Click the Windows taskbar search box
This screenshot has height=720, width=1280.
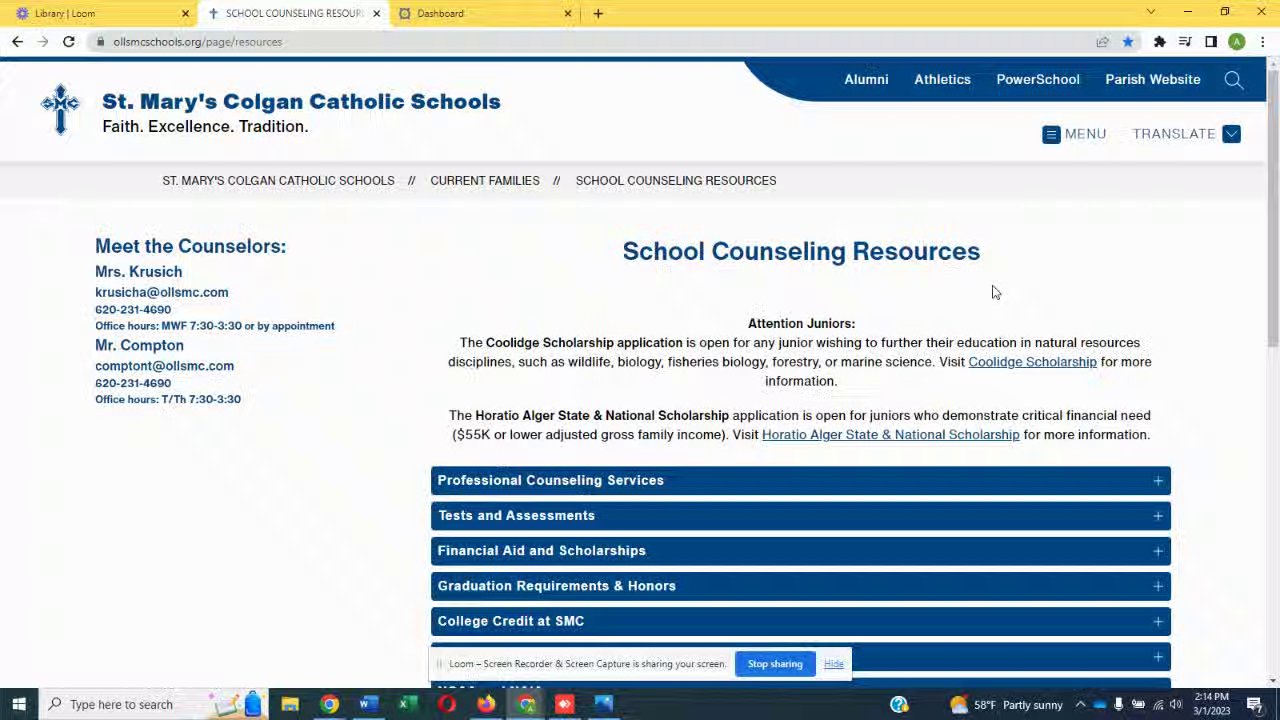click(x=155, y=704)
